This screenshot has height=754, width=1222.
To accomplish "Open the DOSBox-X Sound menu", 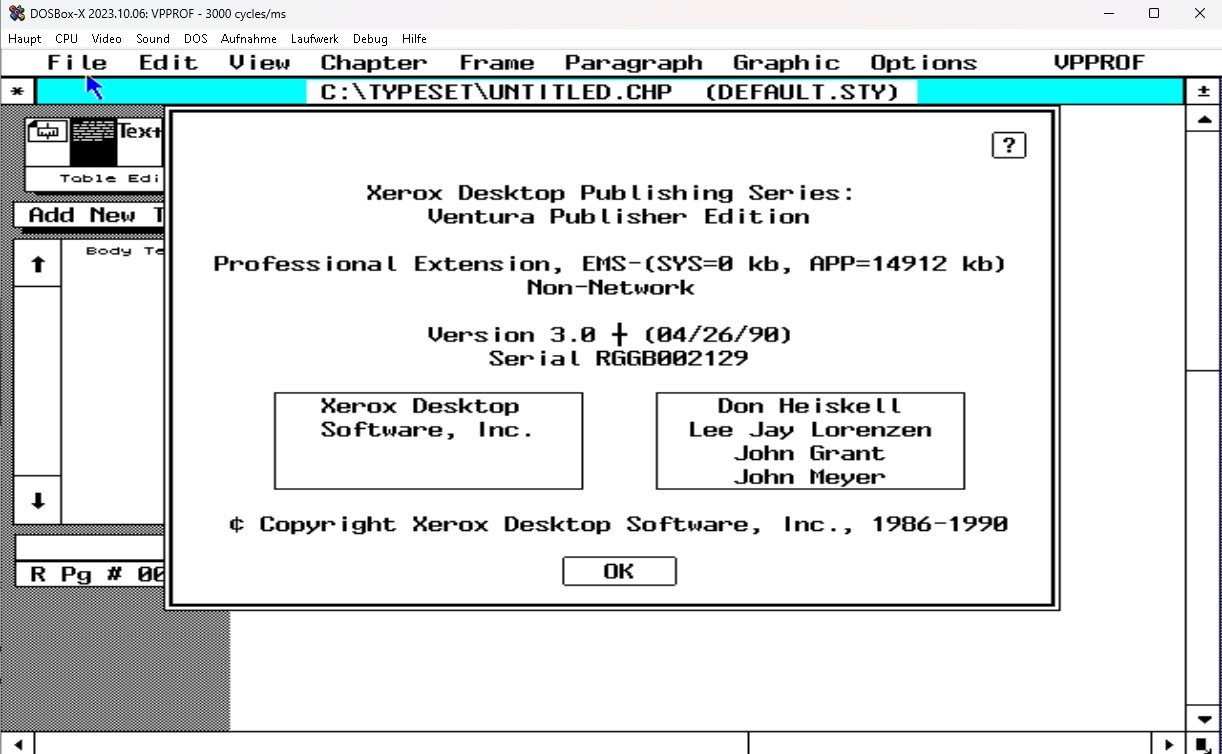I will (153, 39).
